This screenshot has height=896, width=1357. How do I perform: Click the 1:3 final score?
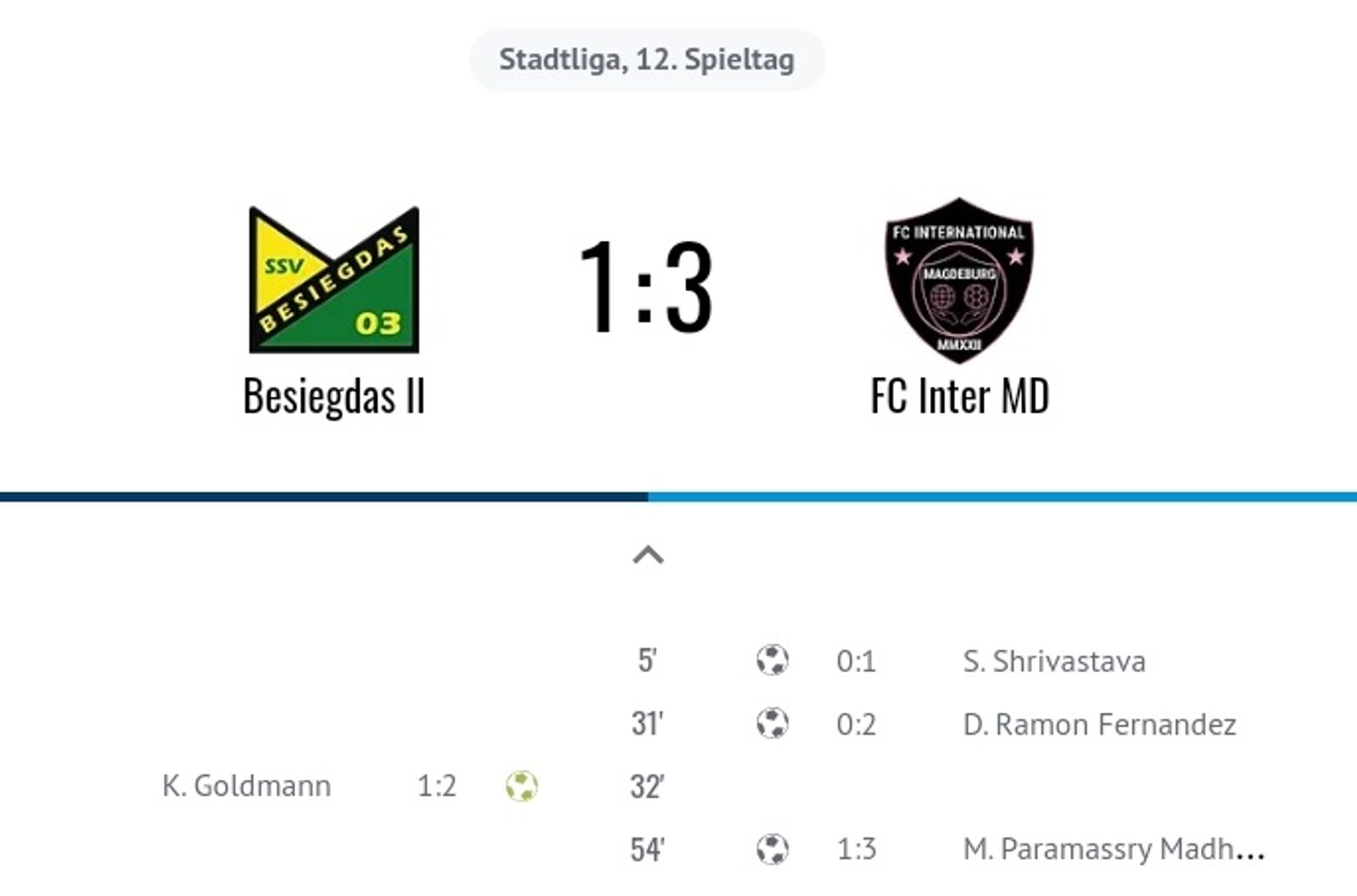coord(646,287)
